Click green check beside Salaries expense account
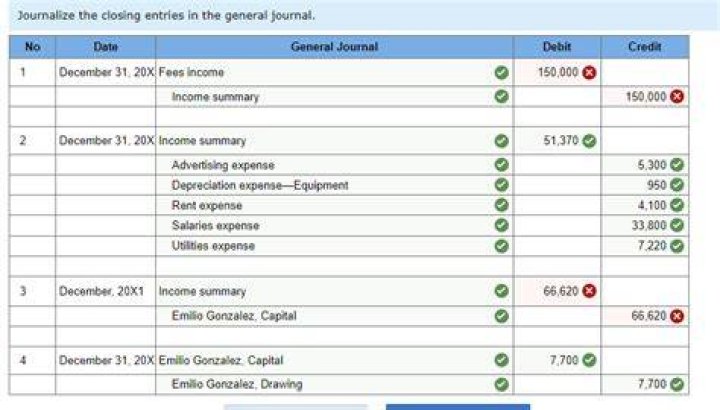The width and height of the screenshot is (720, 410). coord(501,225)
